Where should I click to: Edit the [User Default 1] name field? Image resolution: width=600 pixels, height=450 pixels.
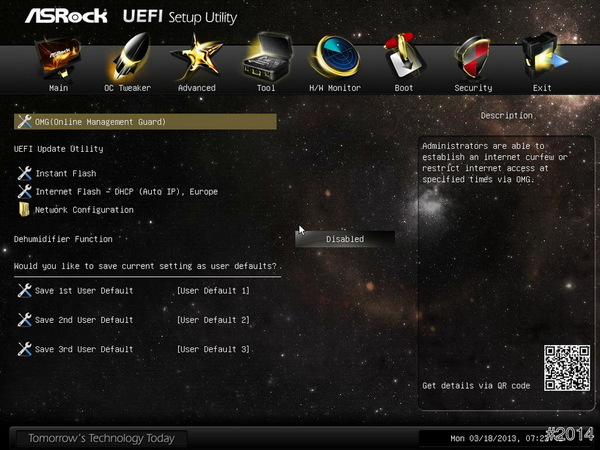coord(213,290)
